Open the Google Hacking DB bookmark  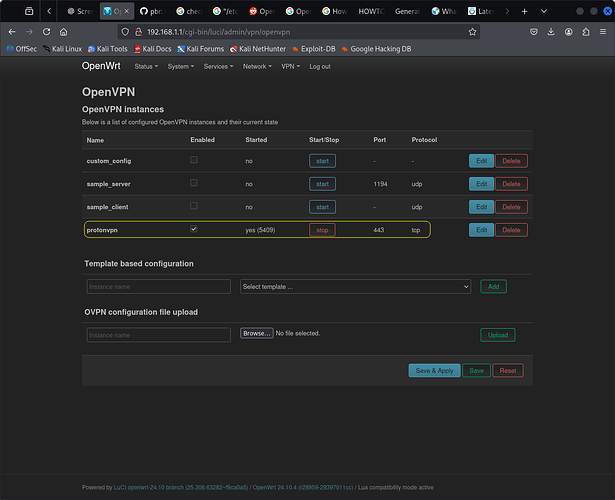381,48
